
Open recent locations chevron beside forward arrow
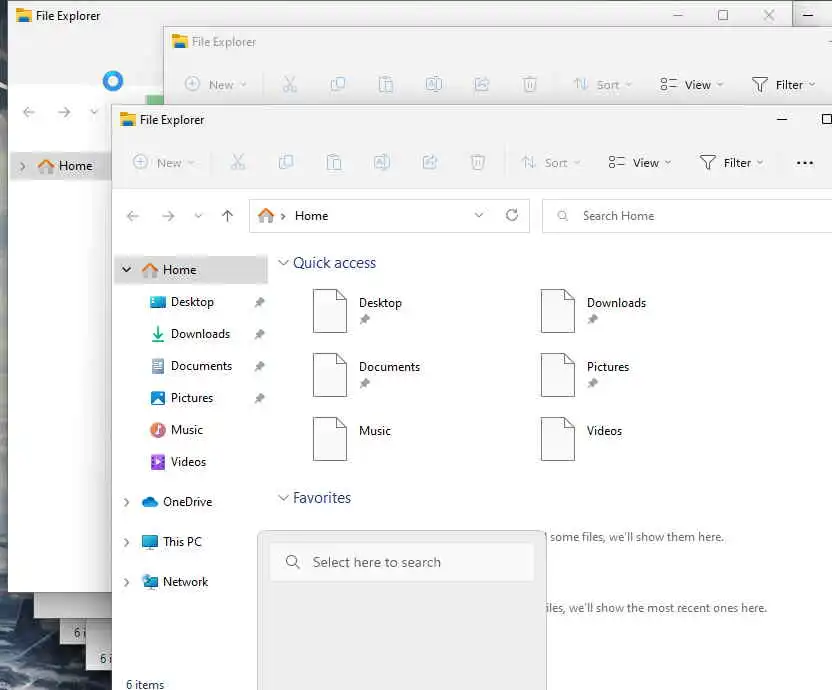pyautogui.click(x=198, y=215)
